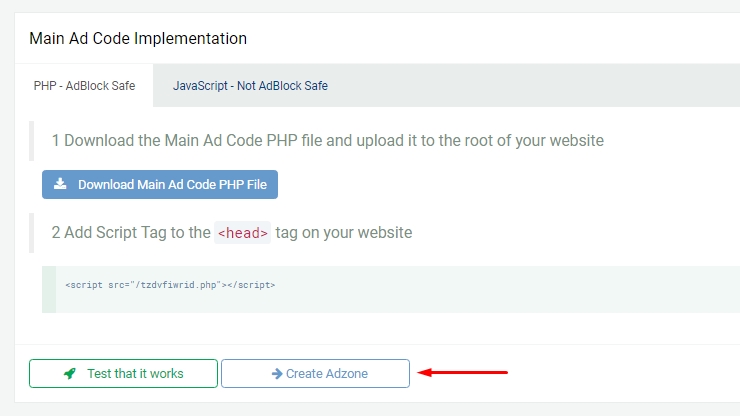Click rocket icon in Test button
This screenshot has width=740, height=416.
[x=70, y=374]
